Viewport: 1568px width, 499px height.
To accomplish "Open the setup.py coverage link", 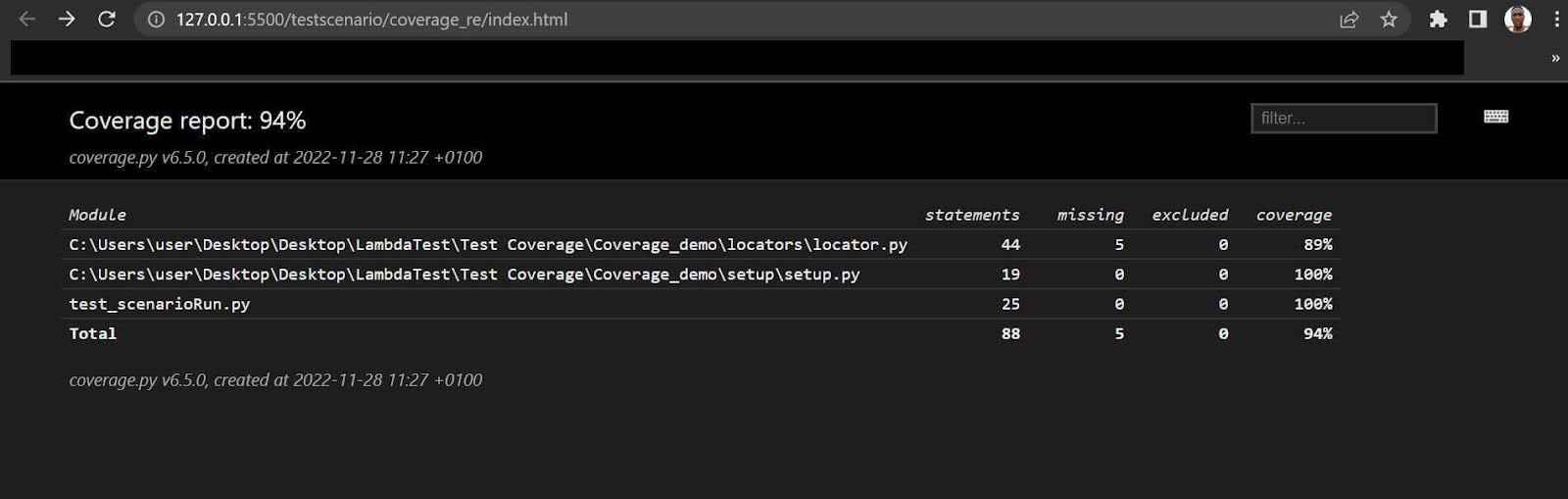I will pyautogui.click(x=464, y=274).
